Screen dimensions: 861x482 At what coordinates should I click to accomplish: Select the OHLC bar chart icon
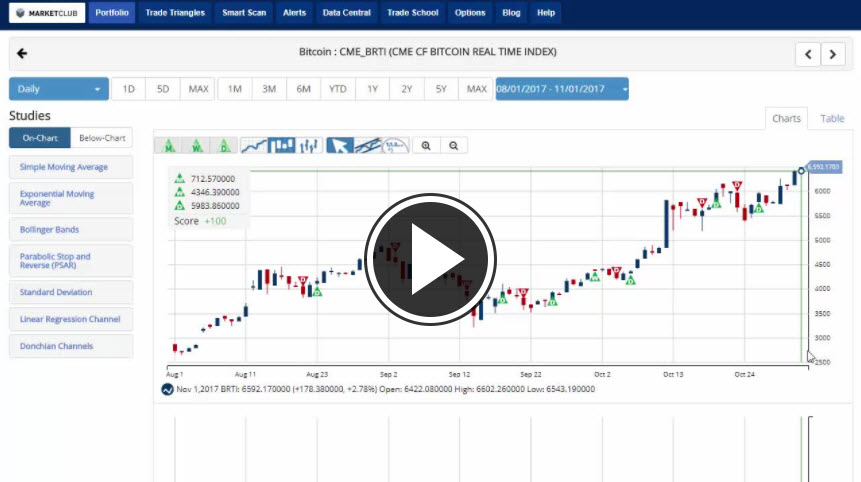(308, 146)
